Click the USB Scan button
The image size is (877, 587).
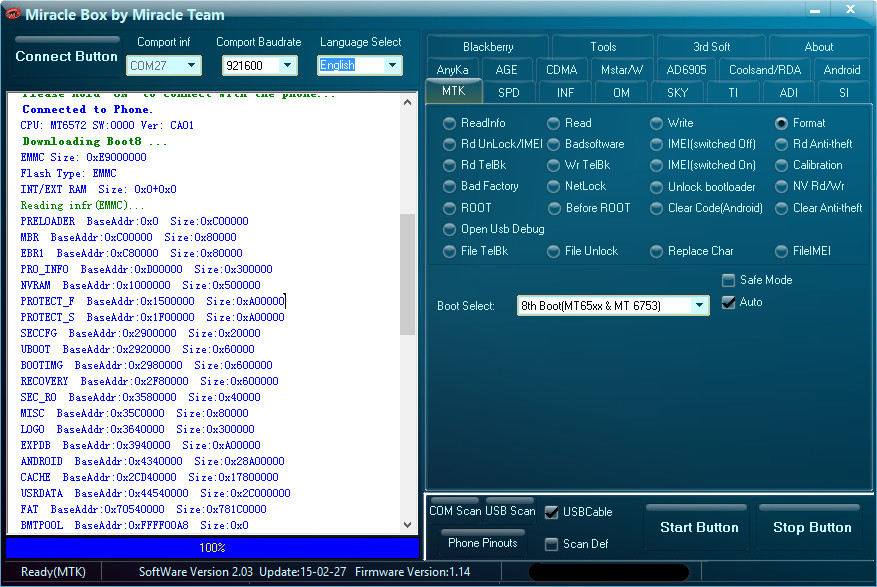pos(510,510)
